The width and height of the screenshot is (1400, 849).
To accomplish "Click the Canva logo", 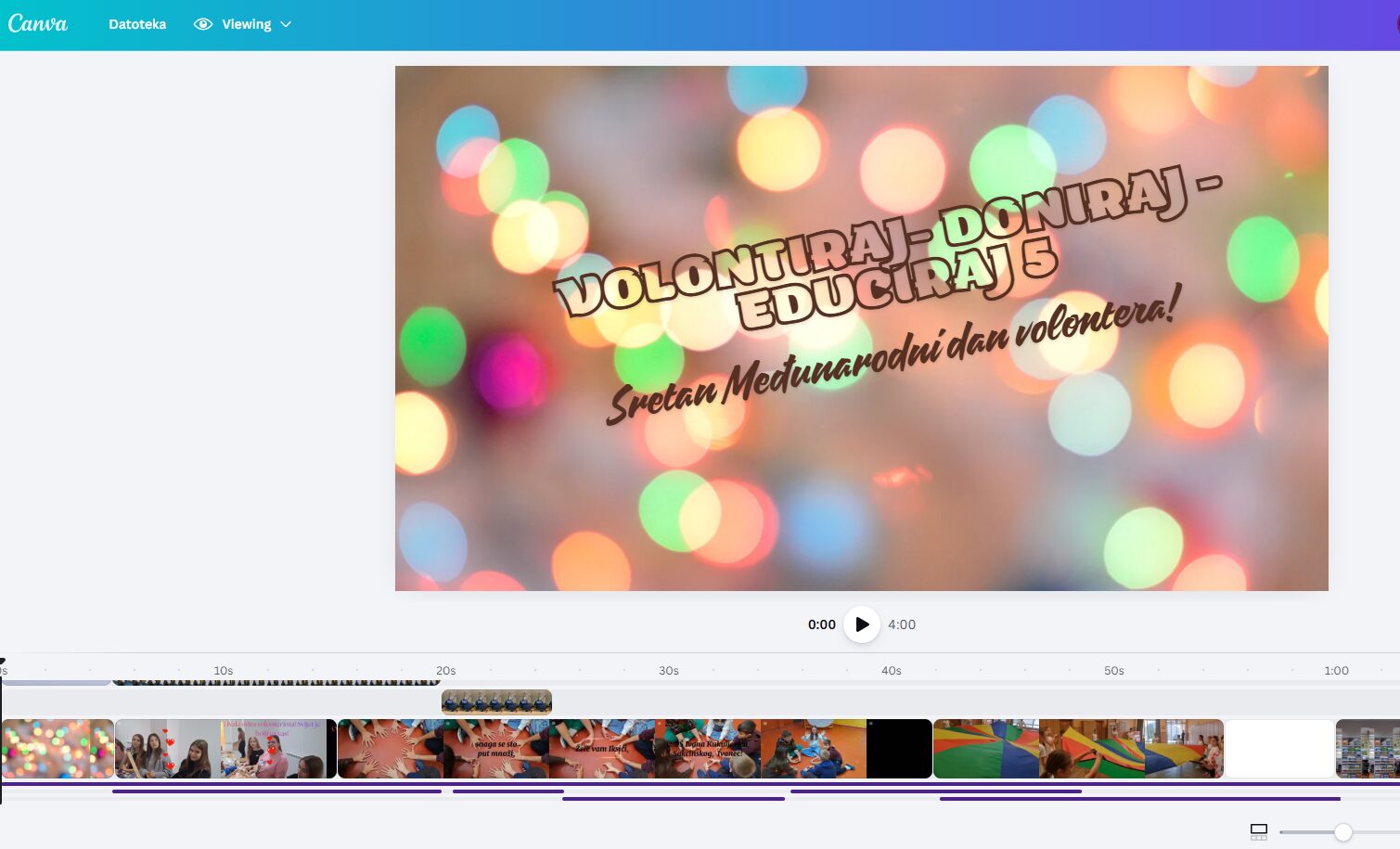I will (38, 24).
